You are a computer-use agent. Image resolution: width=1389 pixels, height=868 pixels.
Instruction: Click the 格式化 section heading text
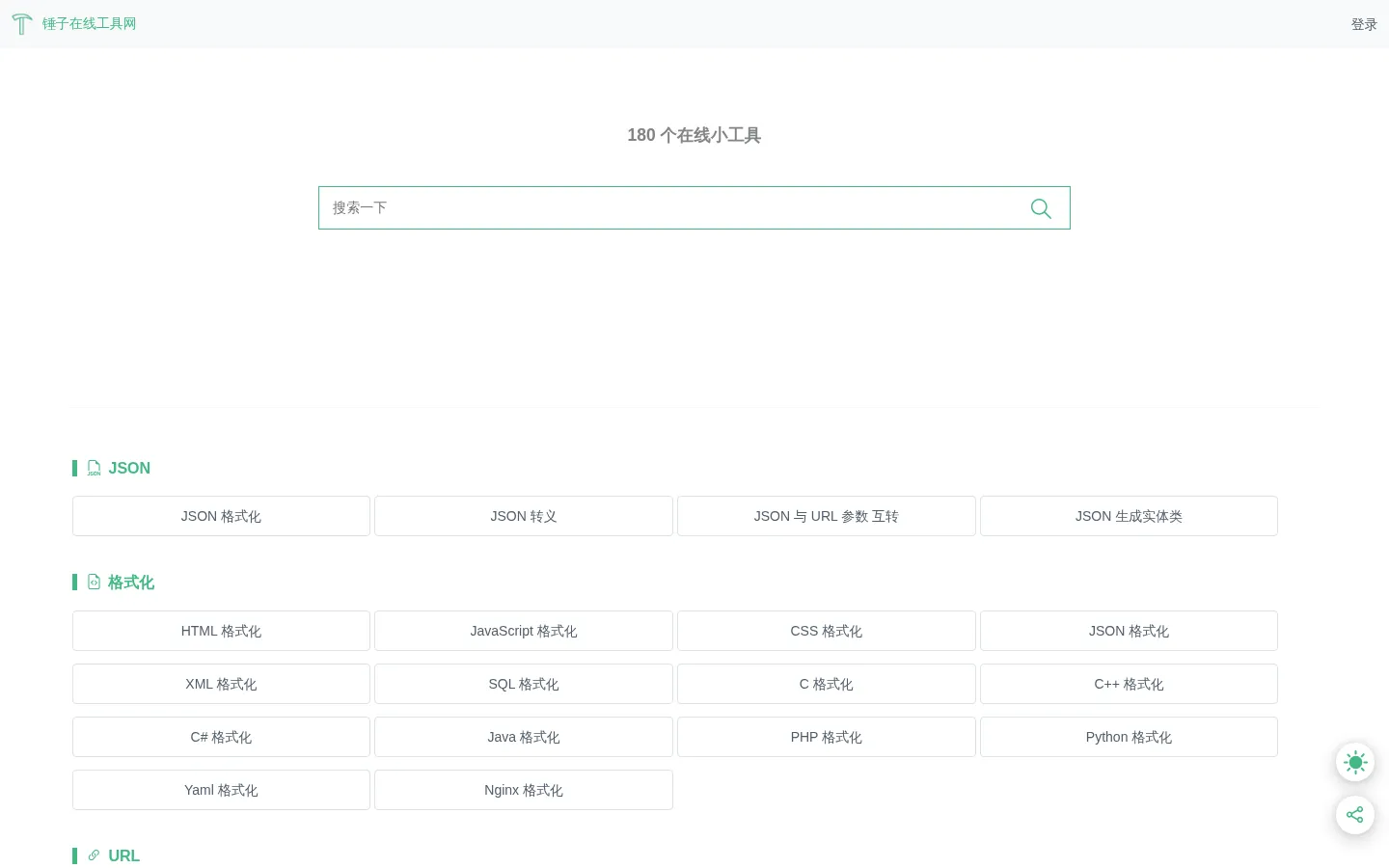click(131, 583)
